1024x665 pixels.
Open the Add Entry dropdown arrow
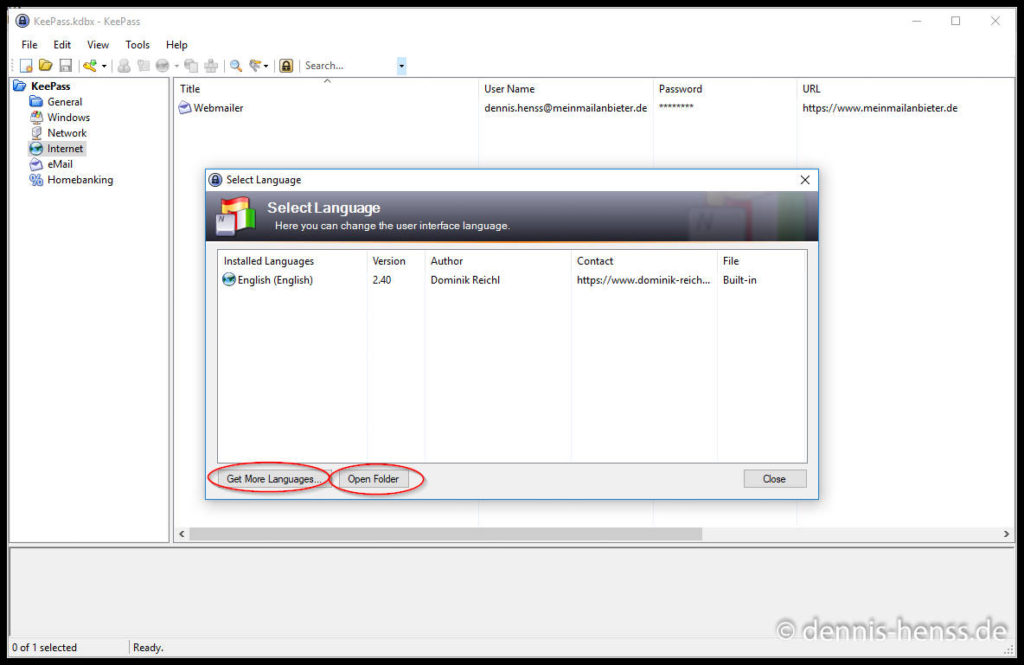click(104, 66)
